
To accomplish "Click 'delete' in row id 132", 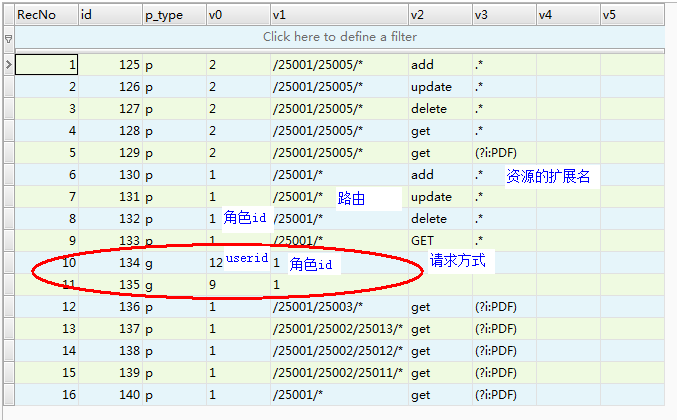I will click(429, 219).
